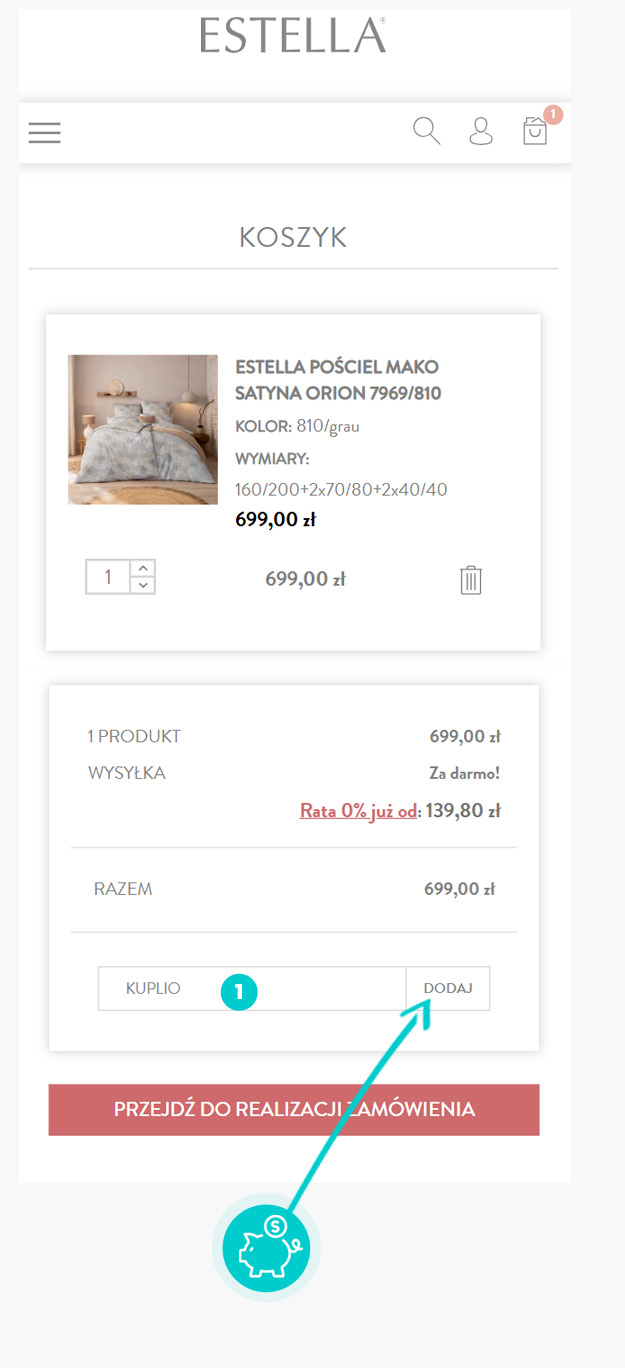Click the KOSZYK page heading

(x=293, y=238)
